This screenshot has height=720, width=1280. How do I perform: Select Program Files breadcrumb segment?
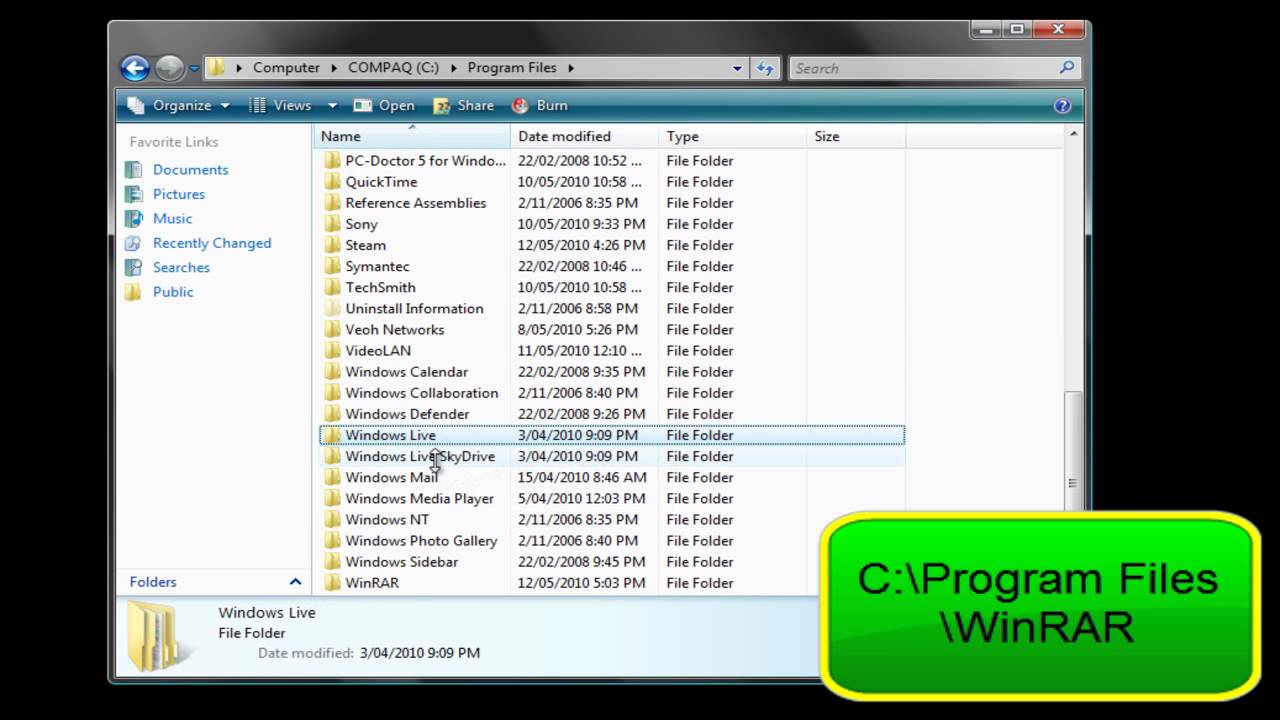(x=511, y=67)
